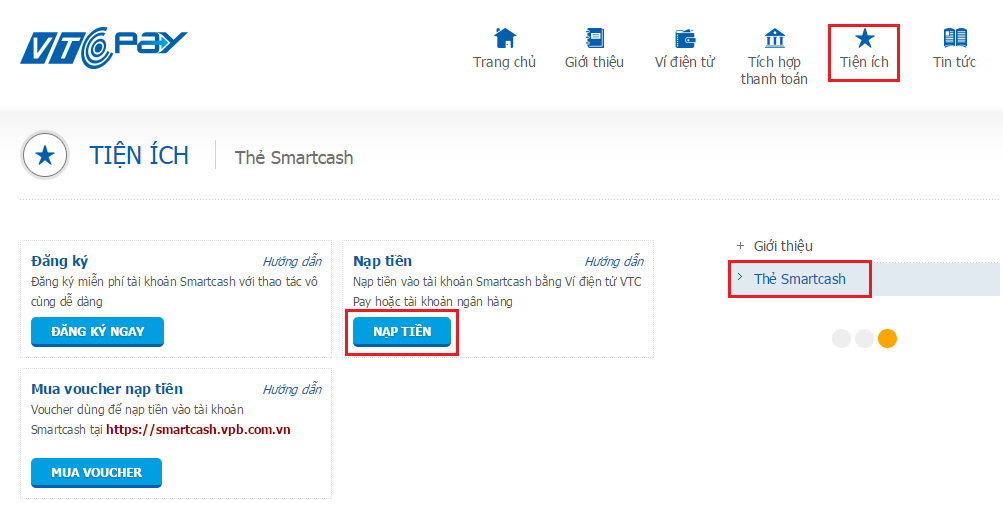This screenshot has height=513, width=1003.
Task: Click the bank building icon above Tích hợp
Action: tap(775, 38)
